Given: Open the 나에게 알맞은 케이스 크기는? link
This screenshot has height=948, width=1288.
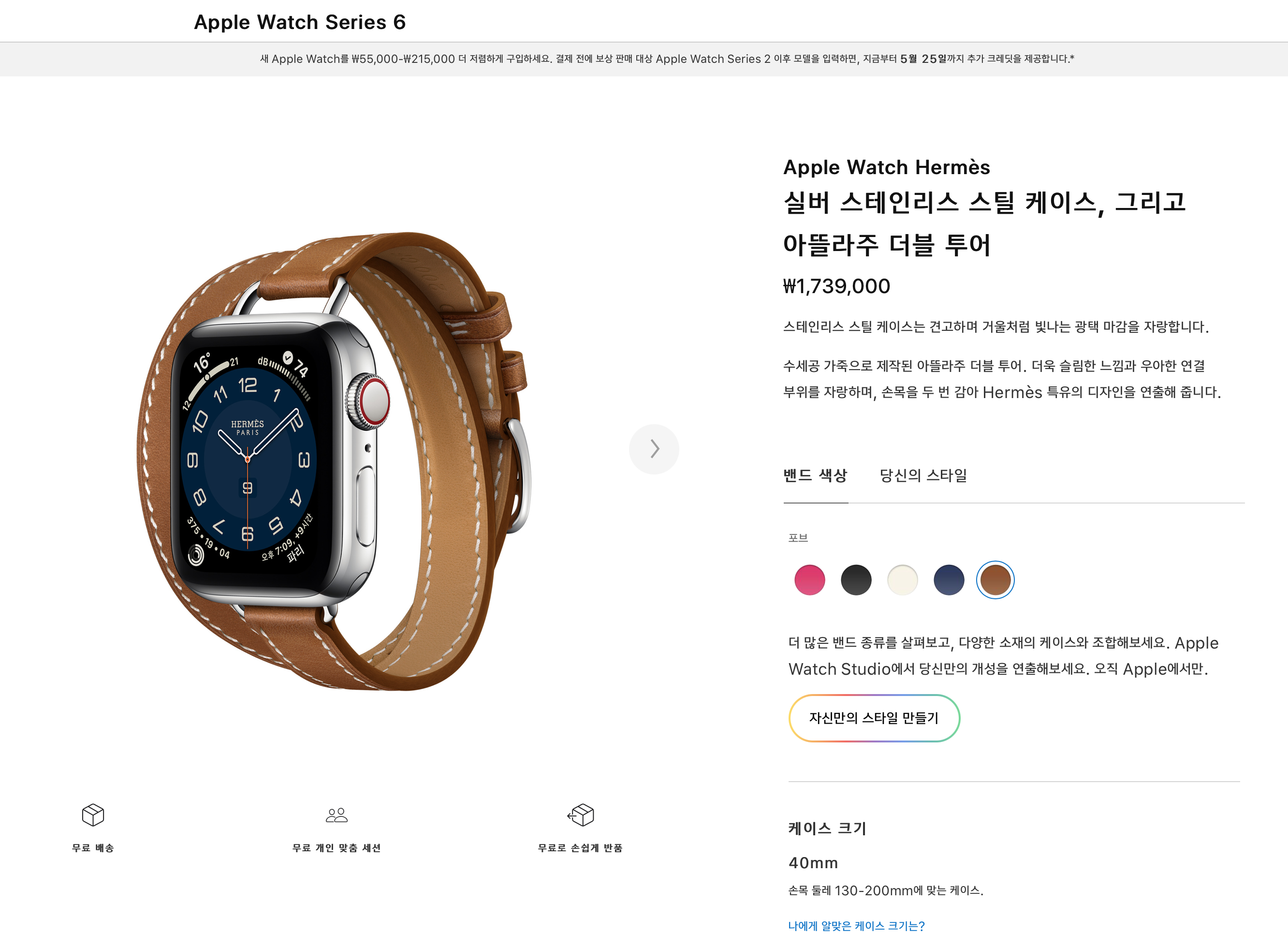Looking at the screenshot, I should coord(856,926).
